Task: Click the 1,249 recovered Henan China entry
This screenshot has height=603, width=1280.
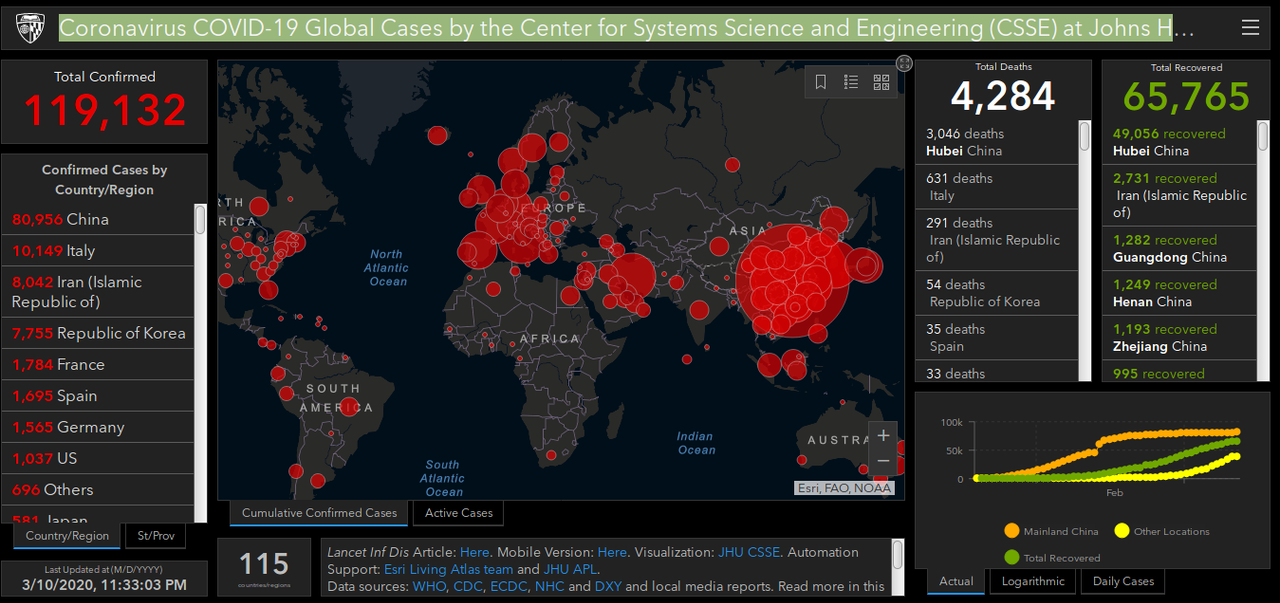Action: pyautogui.click(x=1180, y=293)
